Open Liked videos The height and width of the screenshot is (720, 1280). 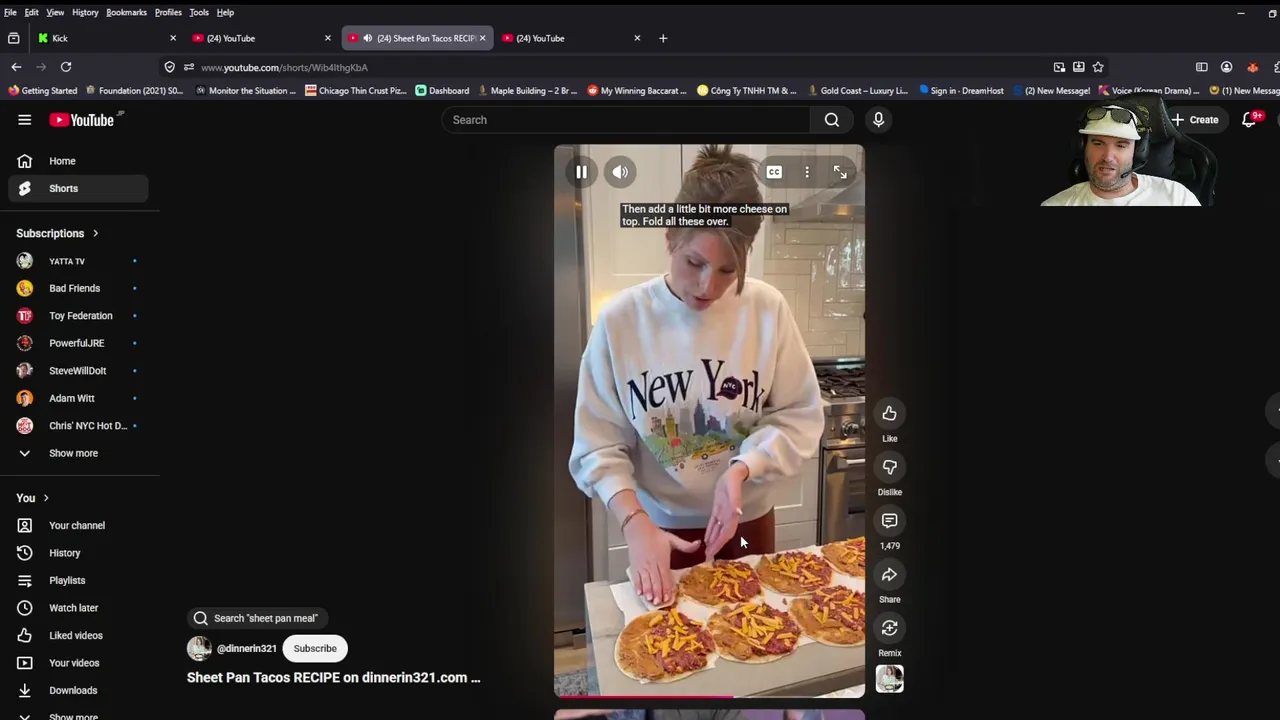[78, 635]
